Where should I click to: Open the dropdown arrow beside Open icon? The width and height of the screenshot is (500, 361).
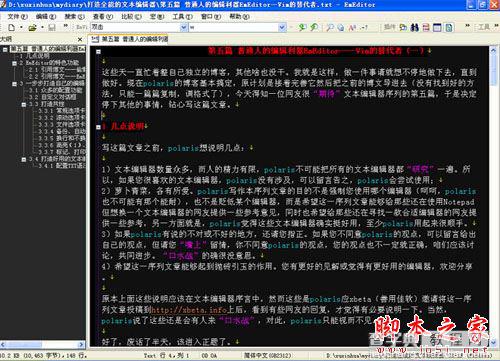tap(42, 28)
